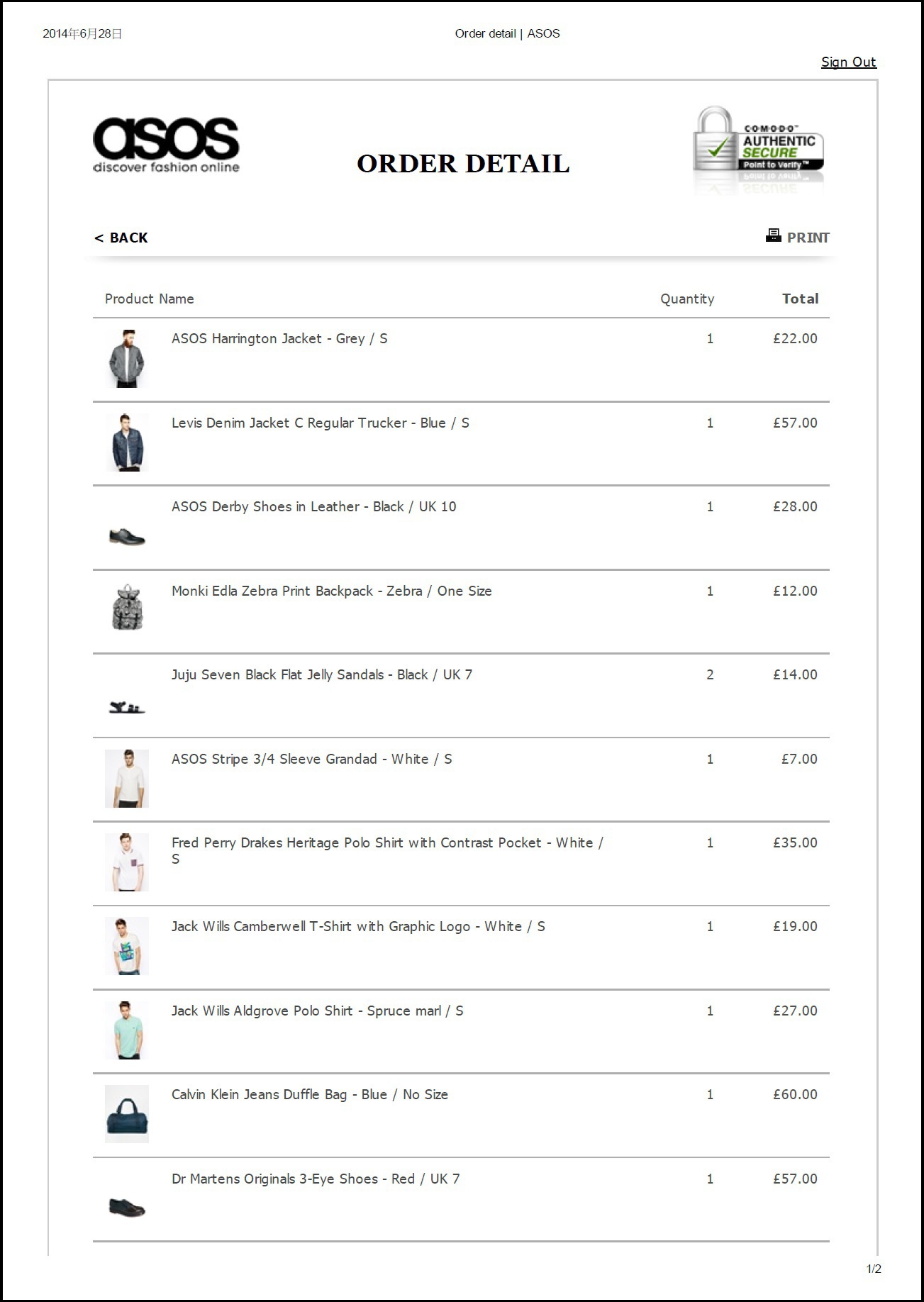This screenshot has width=924, height=1302.
Task: Select the ASOS Stripe 3/4 Sleeve Grandad name
Action: (311, 759)
